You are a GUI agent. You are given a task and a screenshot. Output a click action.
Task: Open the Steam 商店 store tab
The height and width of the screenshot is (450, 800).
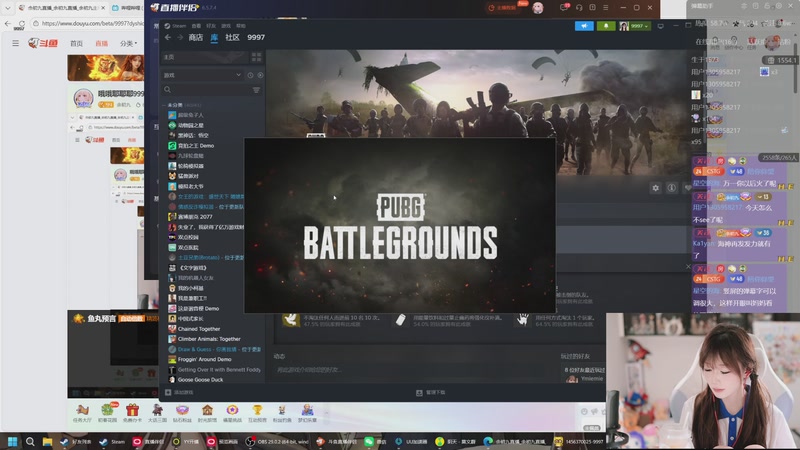(195, 37)
